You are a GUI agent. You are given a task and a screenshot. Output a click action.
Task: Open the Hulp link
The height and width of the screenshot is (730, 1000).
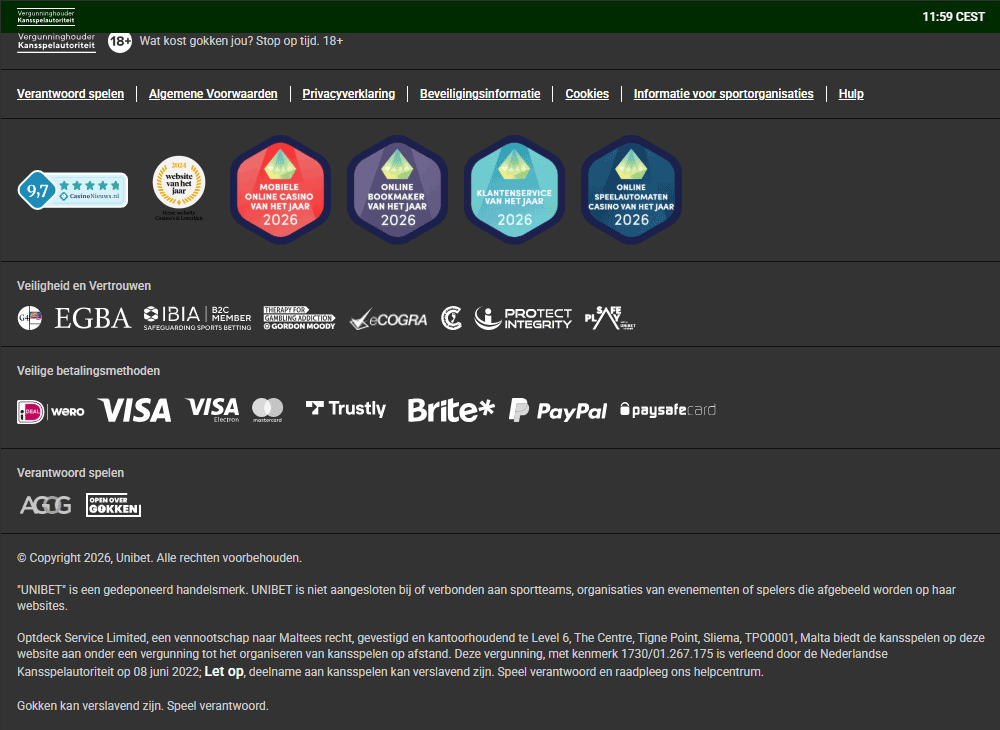pos(851,94)
